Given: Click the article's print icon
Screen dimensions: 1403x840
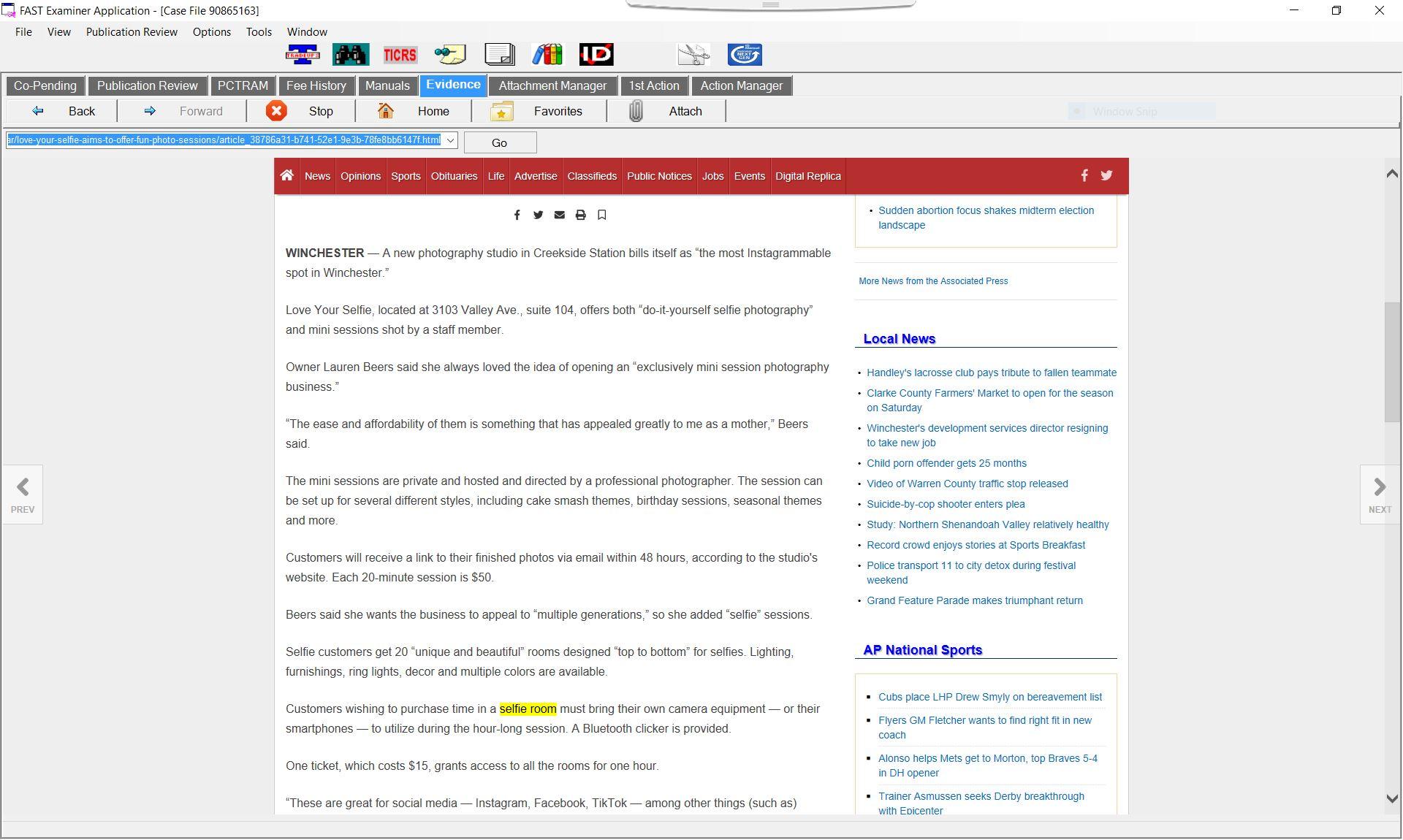Looking at the screenshot, I should click(x=580, y=215).
